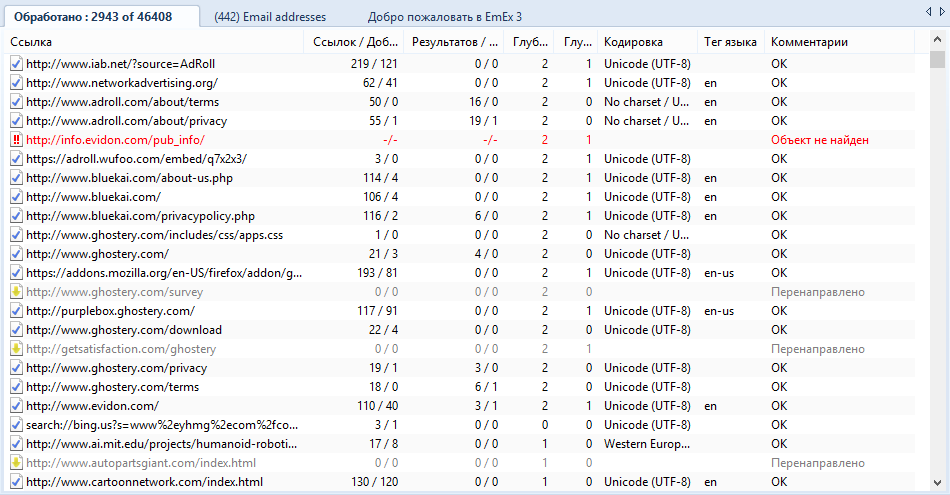Image resolution: width=950 pixels, height=495 pixels.
Task: Select http://www.evidon.com/ link text
Action: click(93, 406)
